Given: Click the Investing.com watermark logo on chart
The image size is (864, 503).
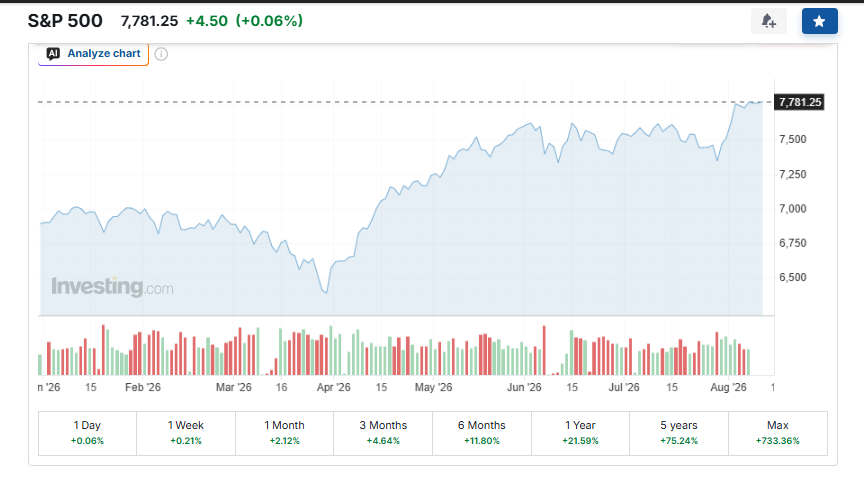Looking at the screenshot, I should click(x=112, y=287).
